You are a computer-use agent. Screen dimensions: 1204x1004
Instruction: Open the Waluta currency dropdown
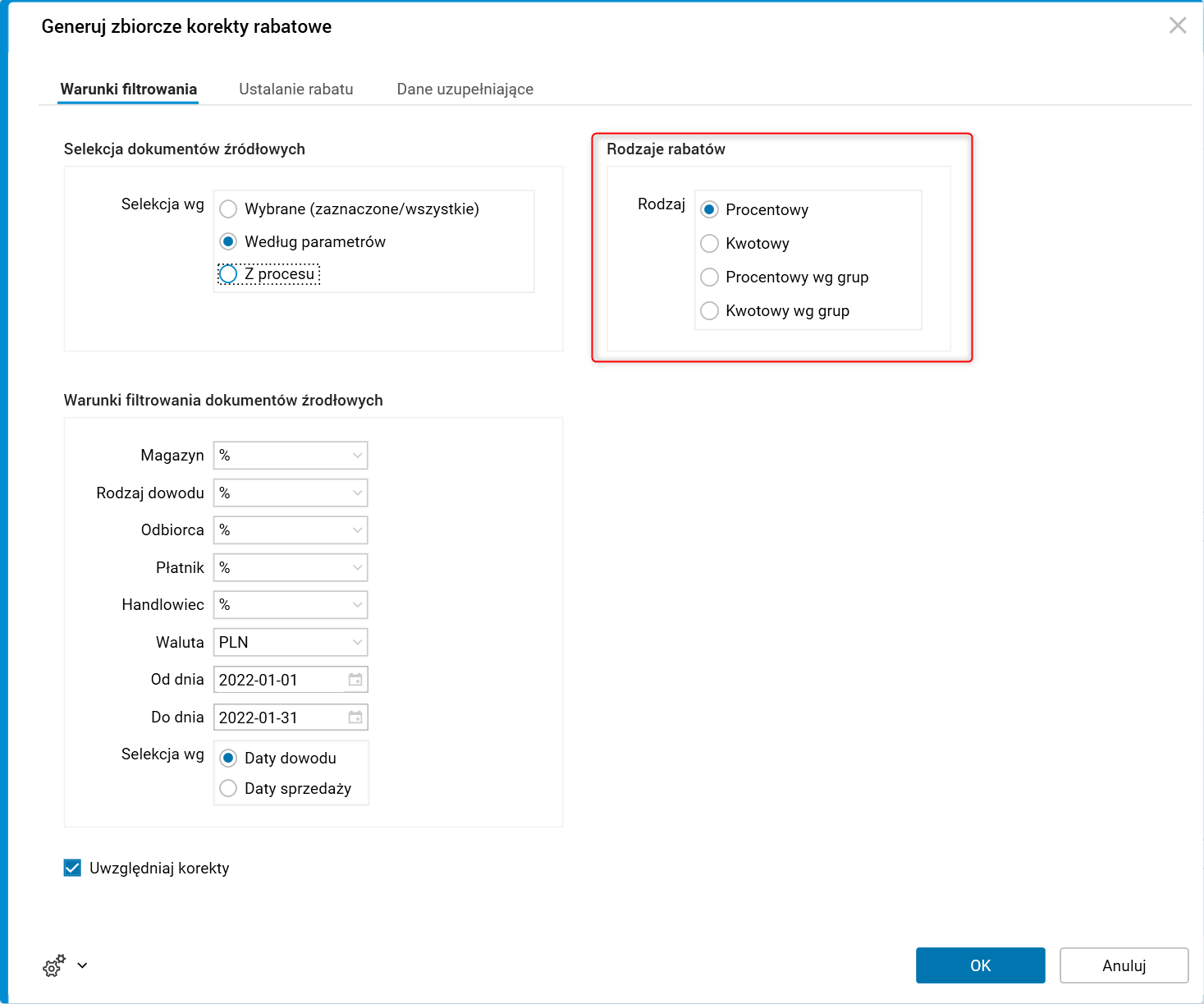tap(357, 643)
